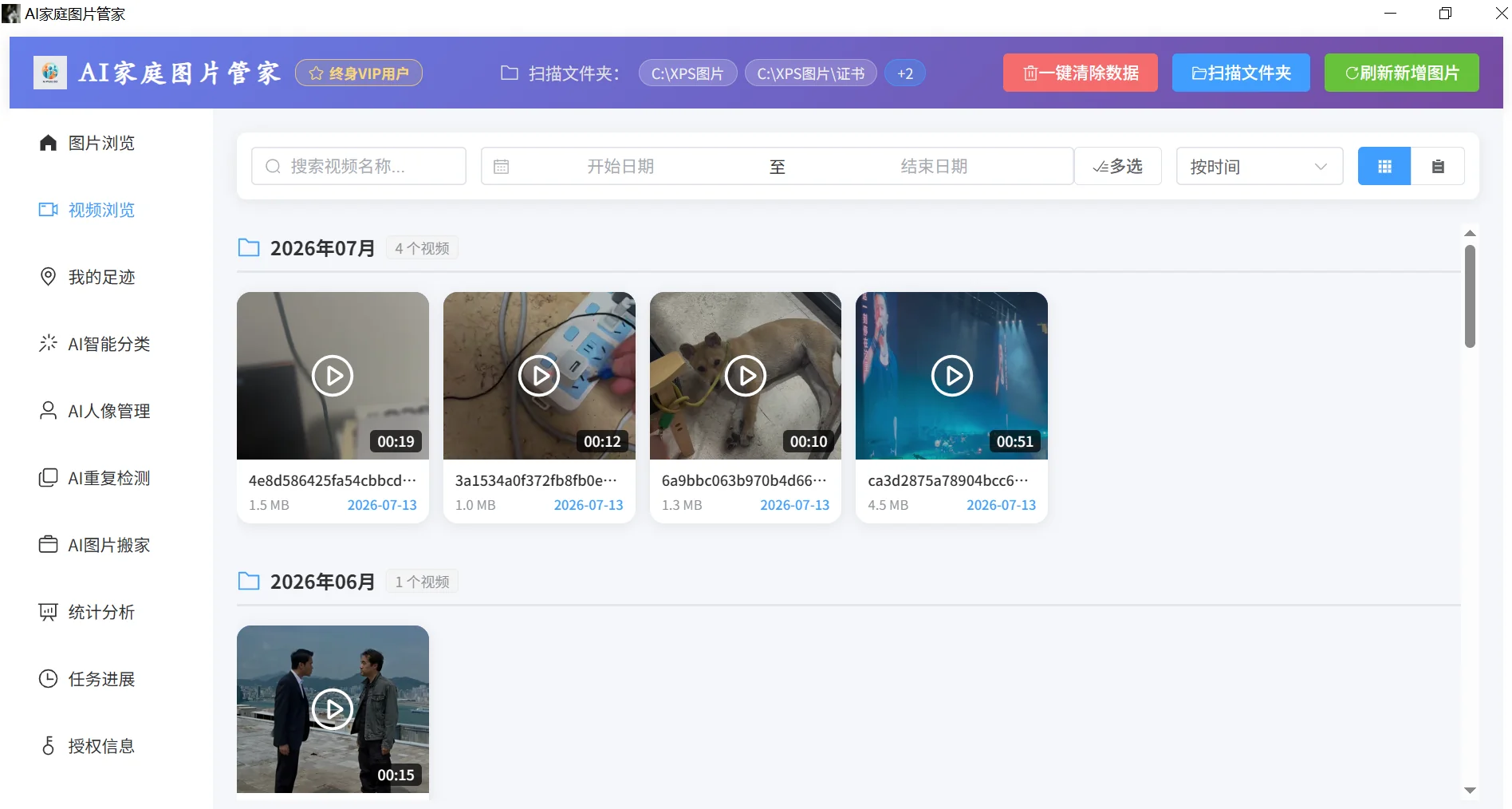Play the 00:10 dog video

tap(746, 376)
